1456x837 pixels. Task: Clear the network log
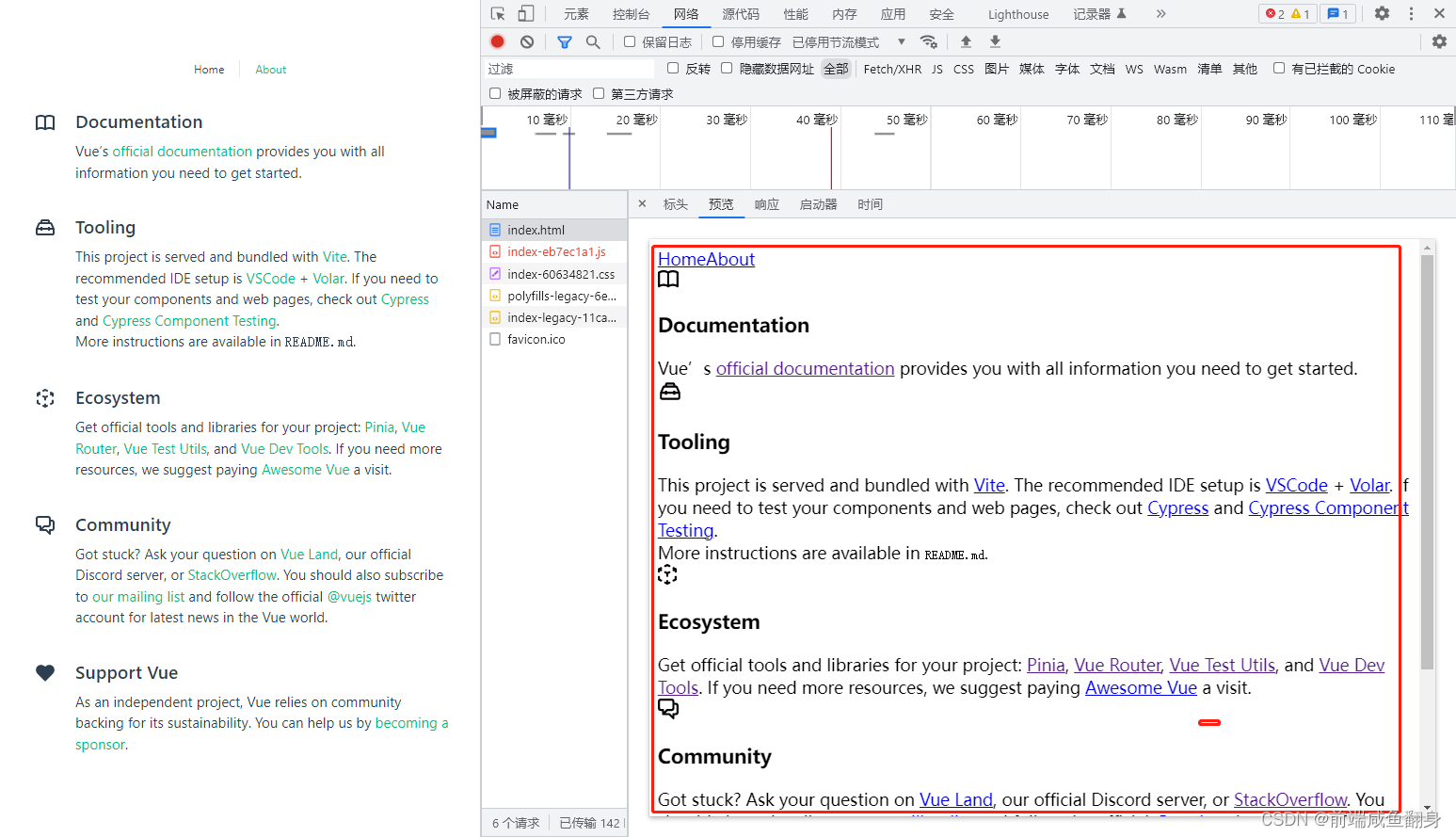click(x=527, y=41)
